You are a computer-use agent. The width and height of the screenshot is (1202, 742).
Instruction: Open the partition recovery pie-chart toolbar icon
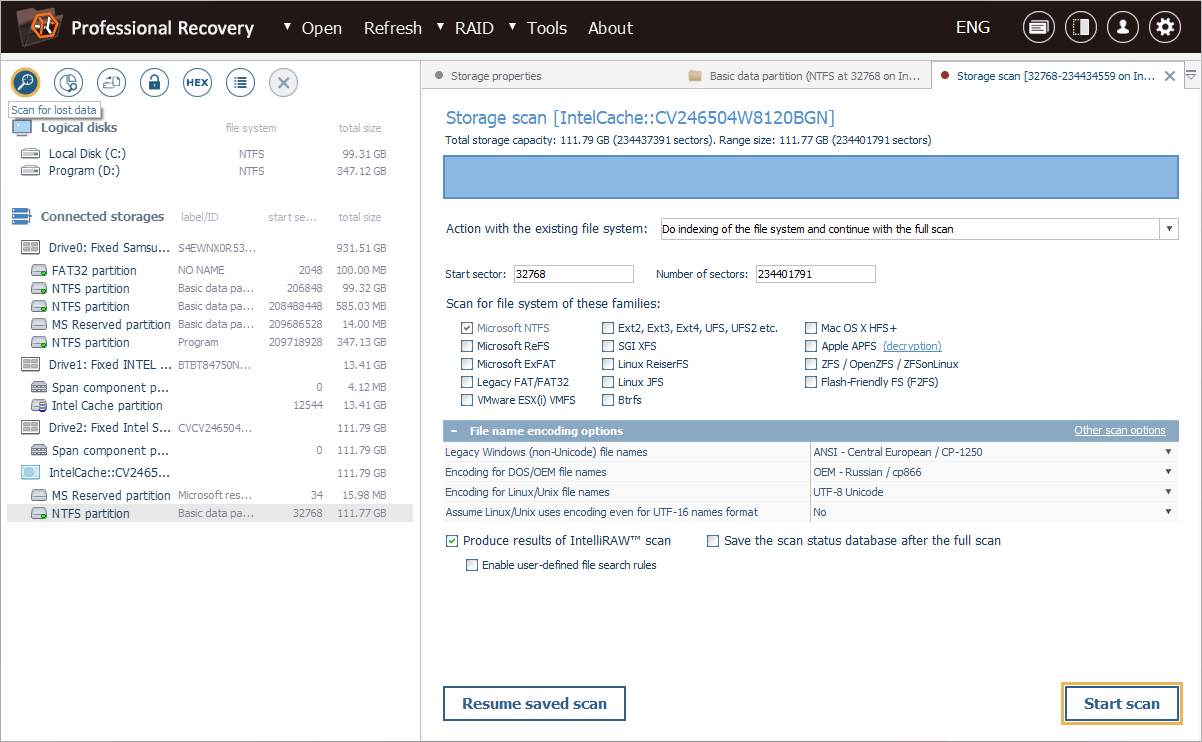68,82
